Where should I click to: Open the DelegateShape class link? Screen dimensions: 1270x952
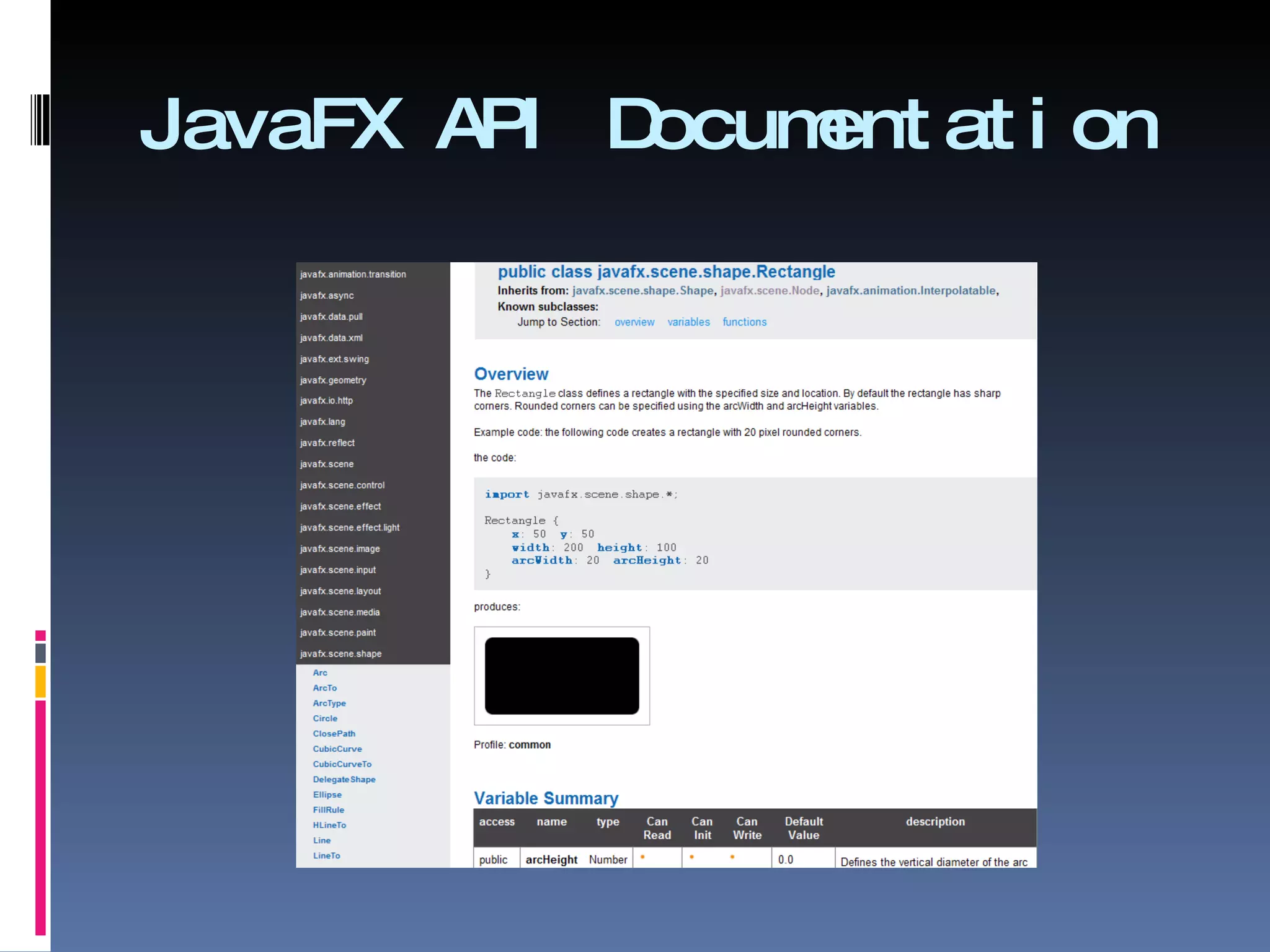[344, 779]
